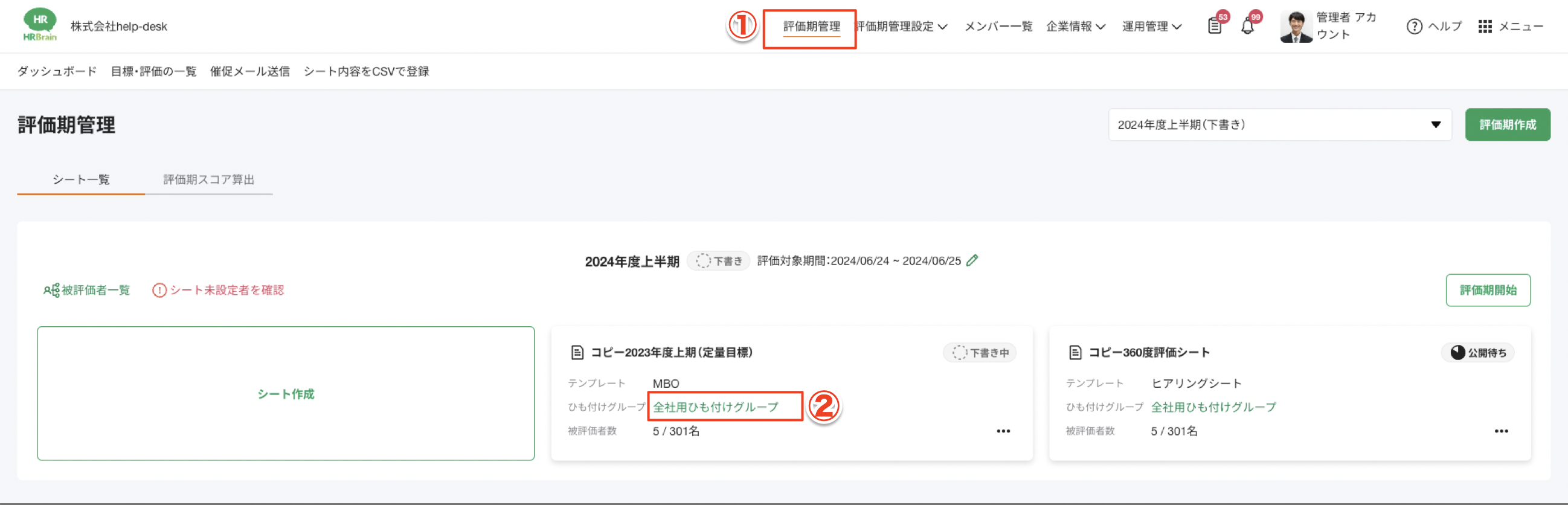This screenshot has width=1568, height=505.
Task: Open the clipboard task list icon
Action: click(1213, 26)
